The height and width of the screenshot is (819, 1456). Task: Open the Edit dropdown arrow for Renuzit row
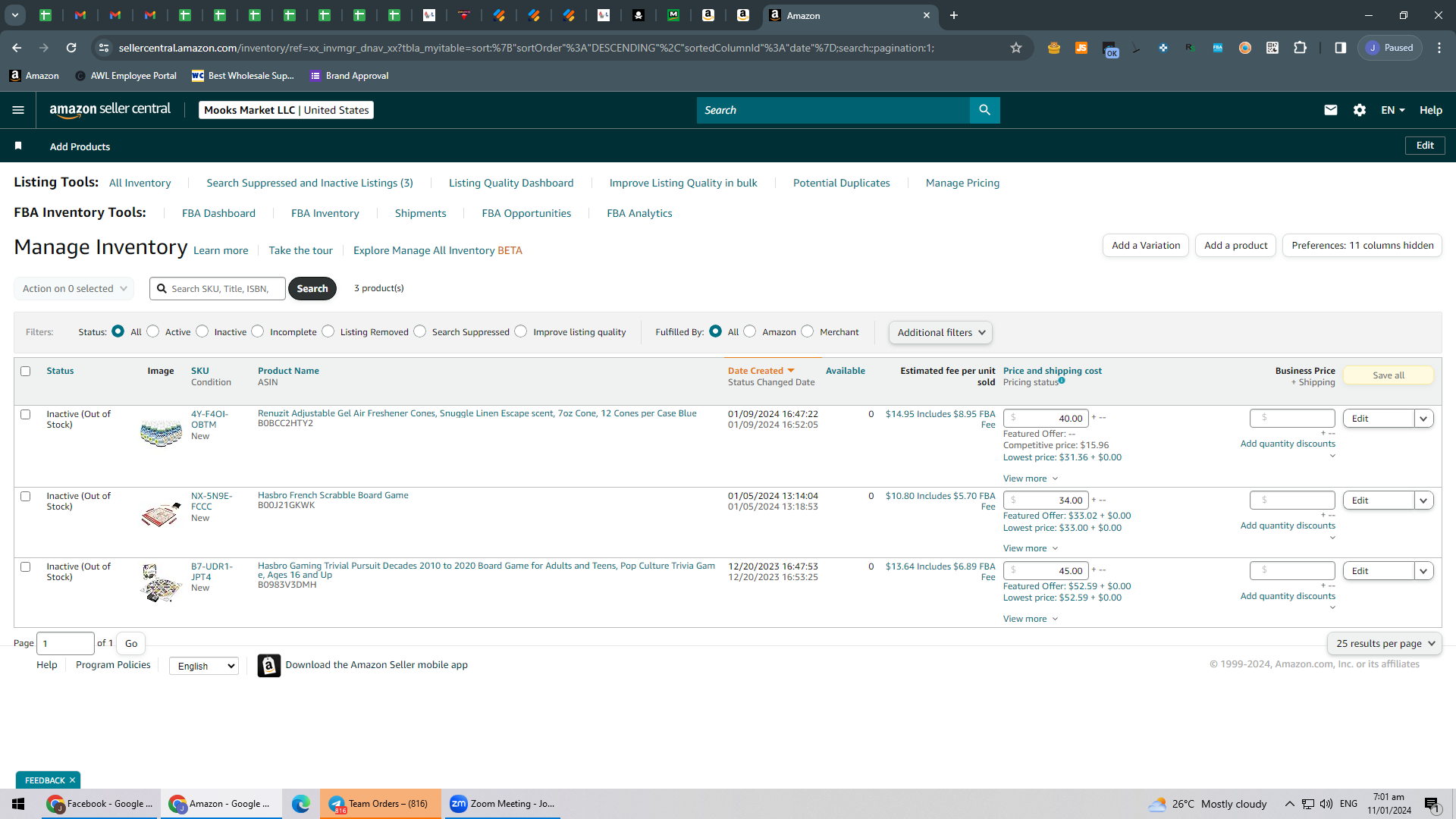1423,419
